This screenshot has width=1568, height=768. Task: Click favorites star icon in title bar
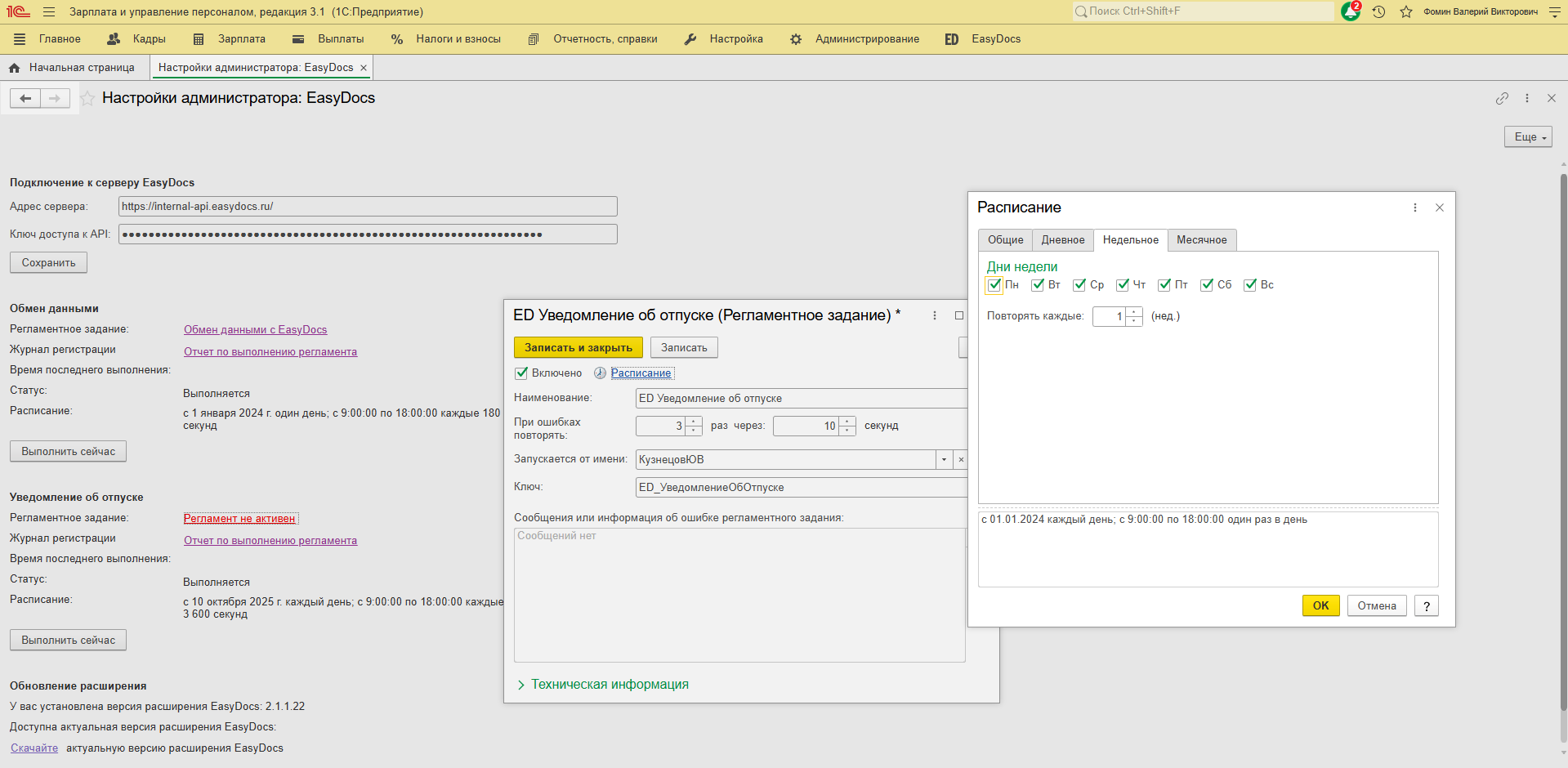[x=1406, y=12]
